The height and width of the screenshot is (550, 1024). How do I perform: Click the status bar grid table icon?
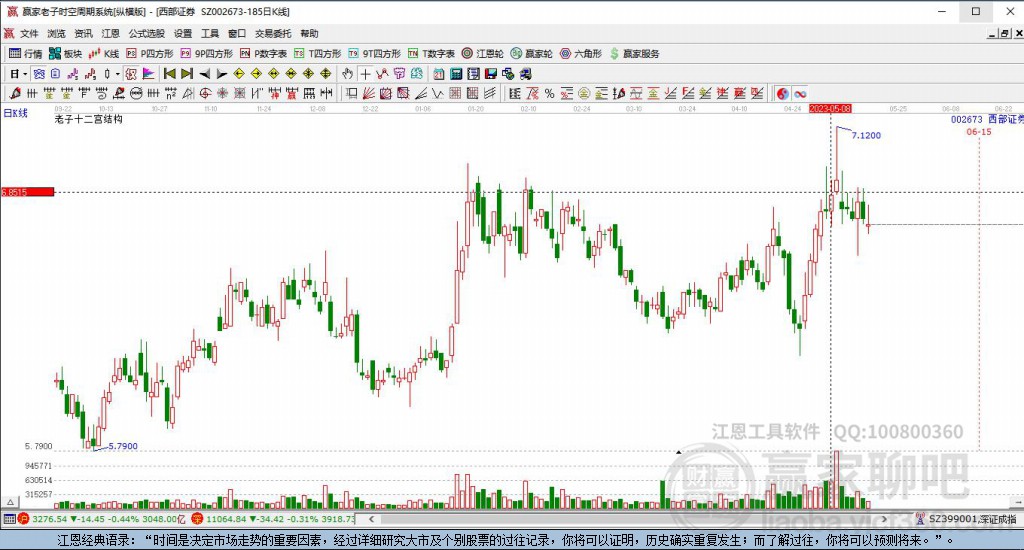point(9,519)
